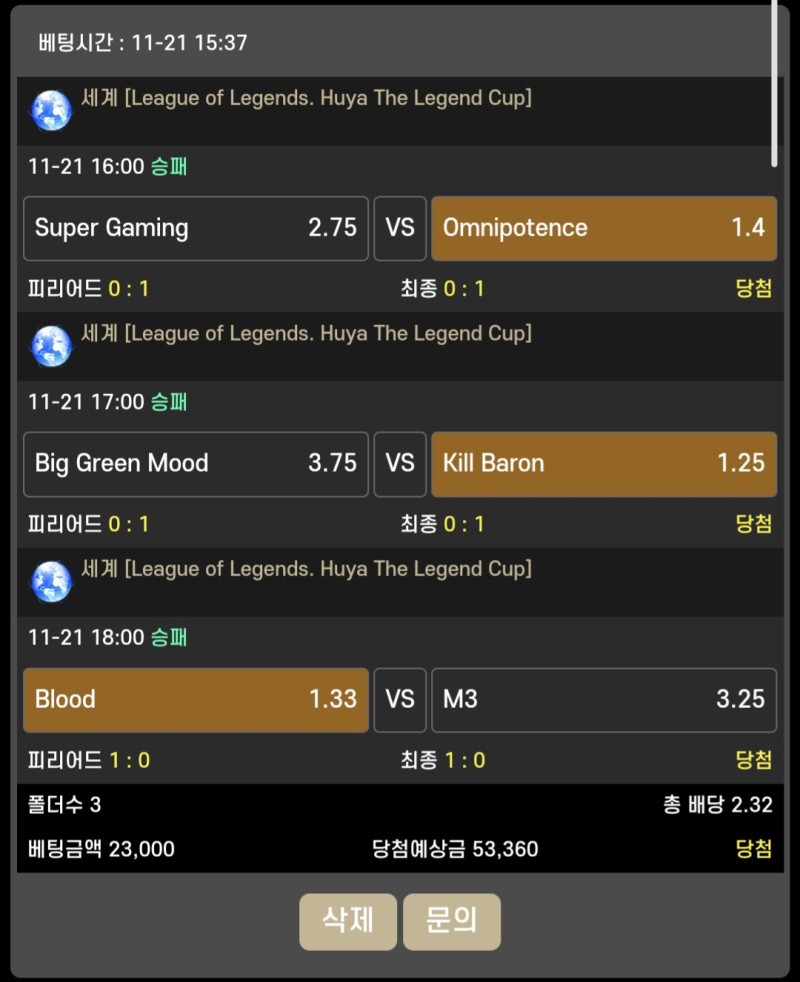The width and height of the screenshot is (800, 982).
Task: Click the globe icon above the 18:00 match
Action: coord(51,581)
